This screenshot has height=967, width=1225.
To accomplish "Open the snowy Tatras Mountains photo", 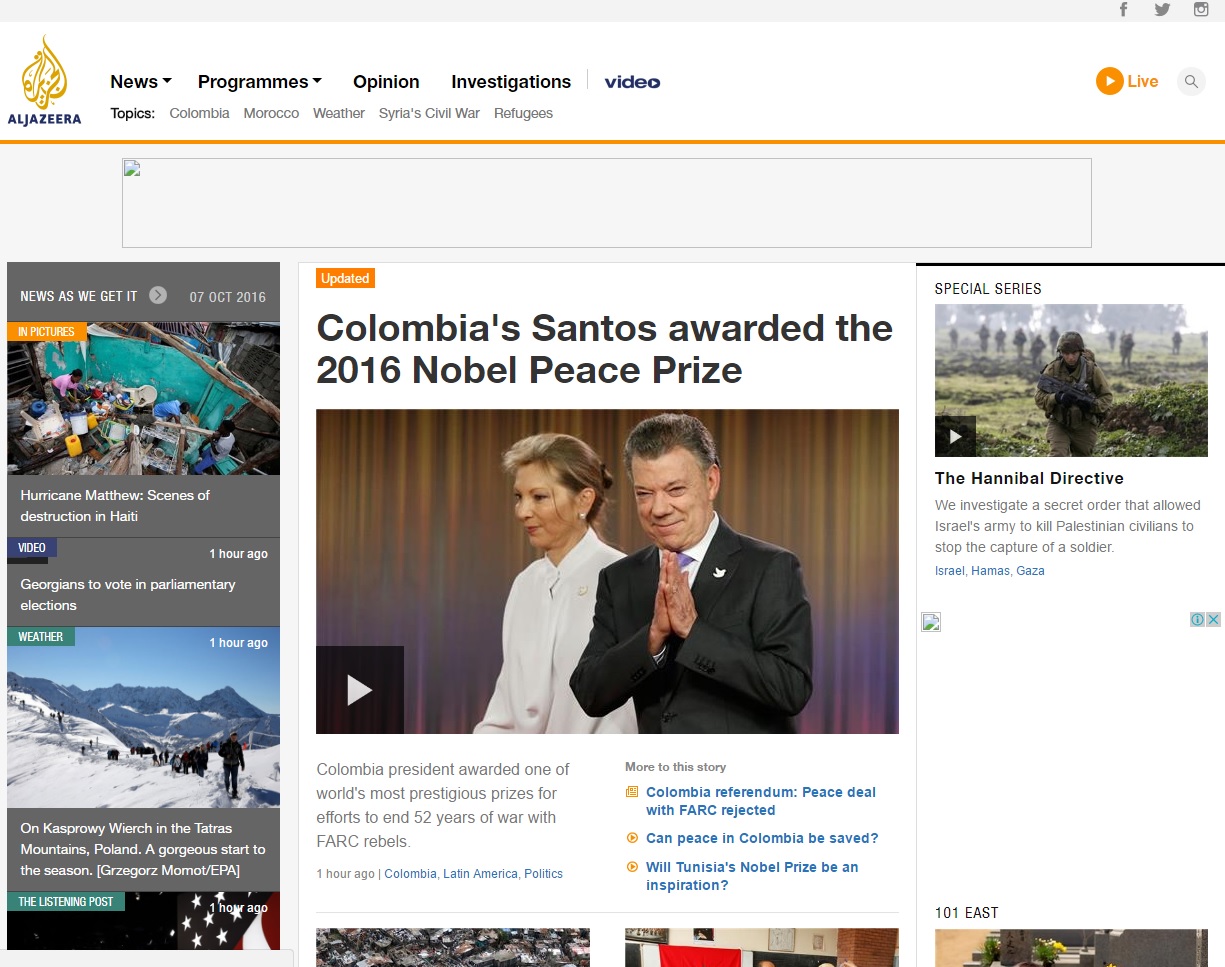I will click(143, 717).
